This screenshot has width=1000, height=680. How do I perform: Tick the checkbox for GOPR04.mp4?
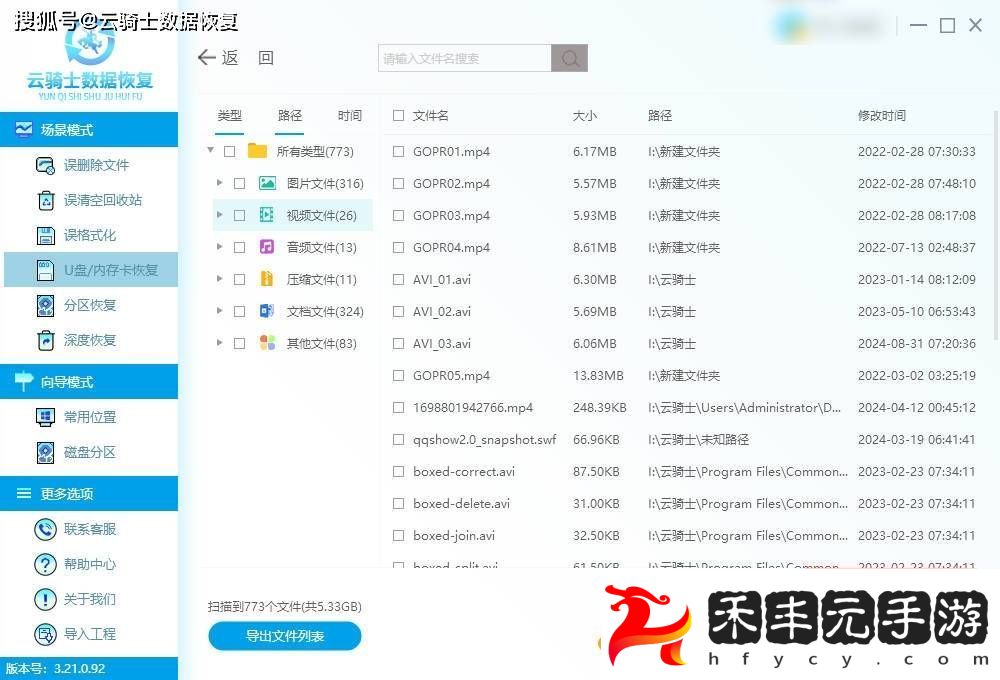click(399, 248)
